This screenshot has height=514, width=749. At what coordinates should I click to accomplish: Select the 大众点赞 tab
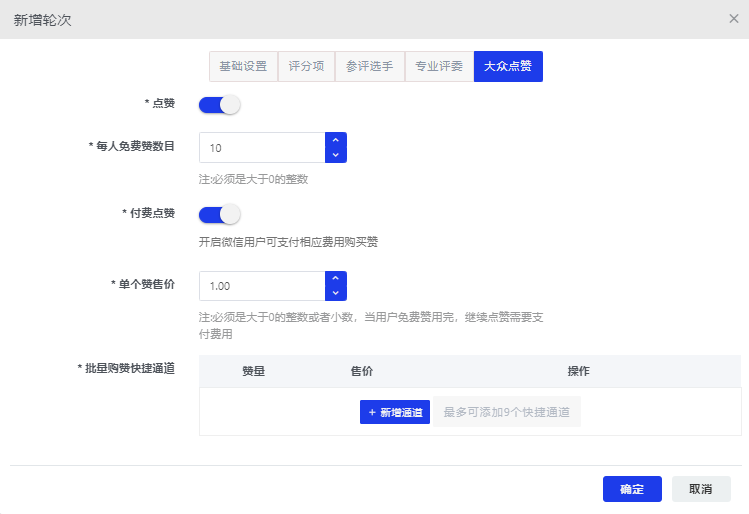508,66
